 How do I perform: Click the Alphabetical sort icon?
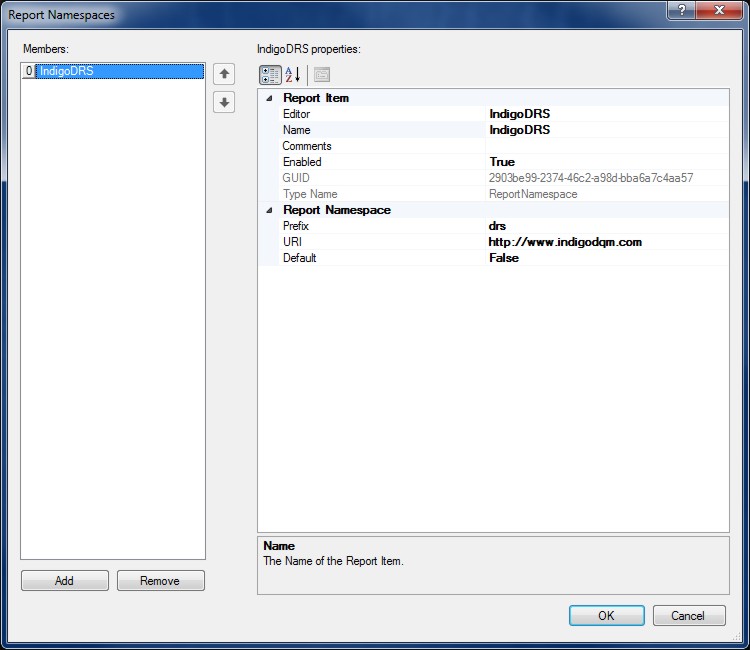pyautogui.click(x=293, y=75)
